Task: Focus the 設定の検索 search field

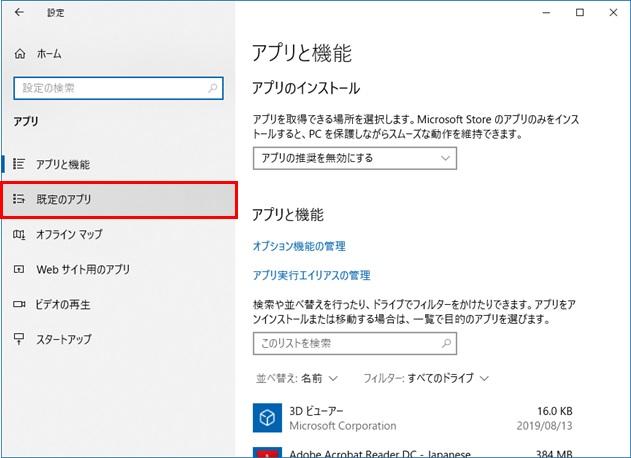Action: point(118,88)
